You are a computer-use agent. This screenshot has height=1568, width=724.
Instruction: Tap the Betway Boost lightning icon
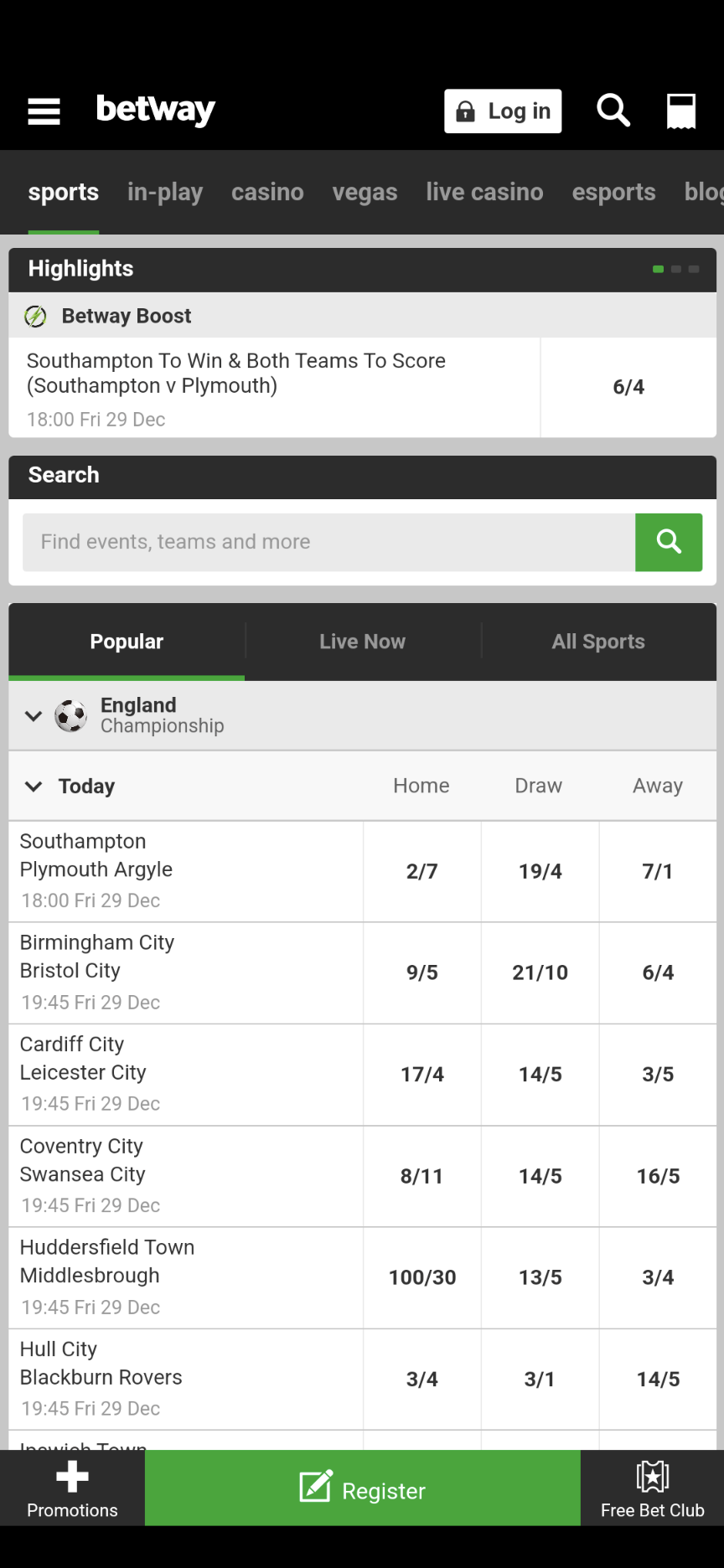click(35, 316)
